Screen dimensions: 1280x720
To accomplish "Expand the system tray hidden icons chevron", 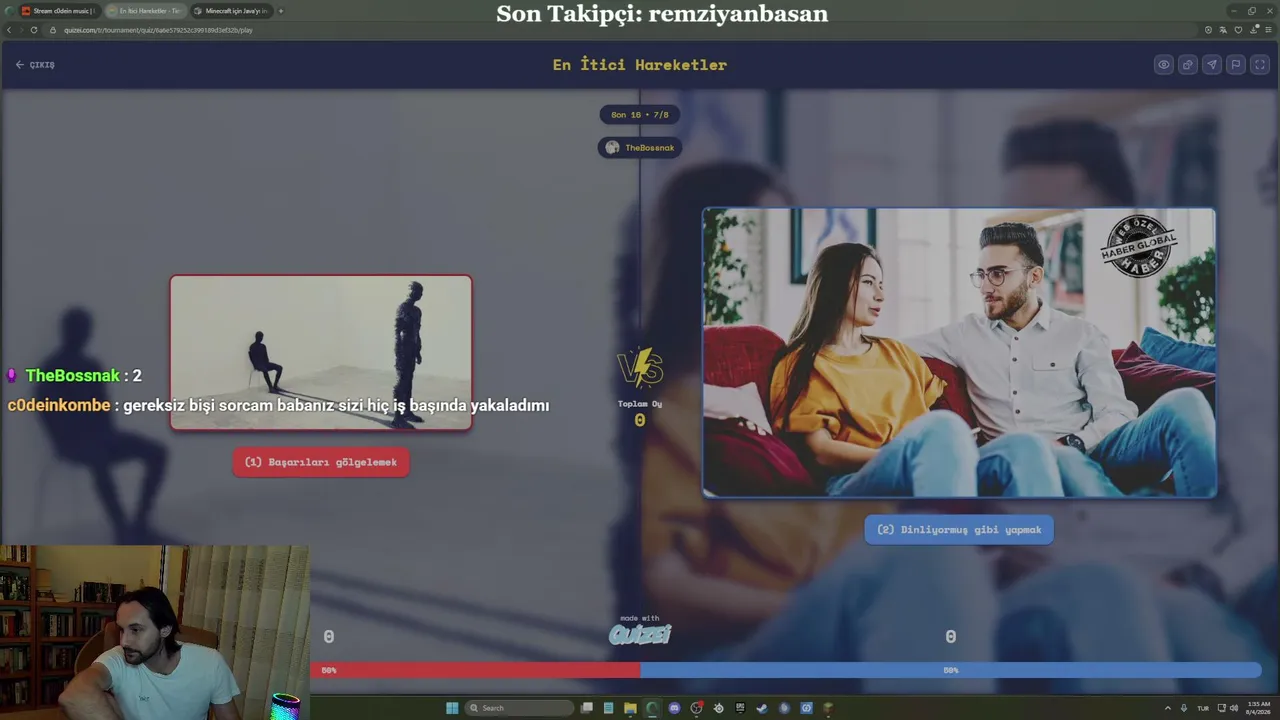I will (1167, 708).
